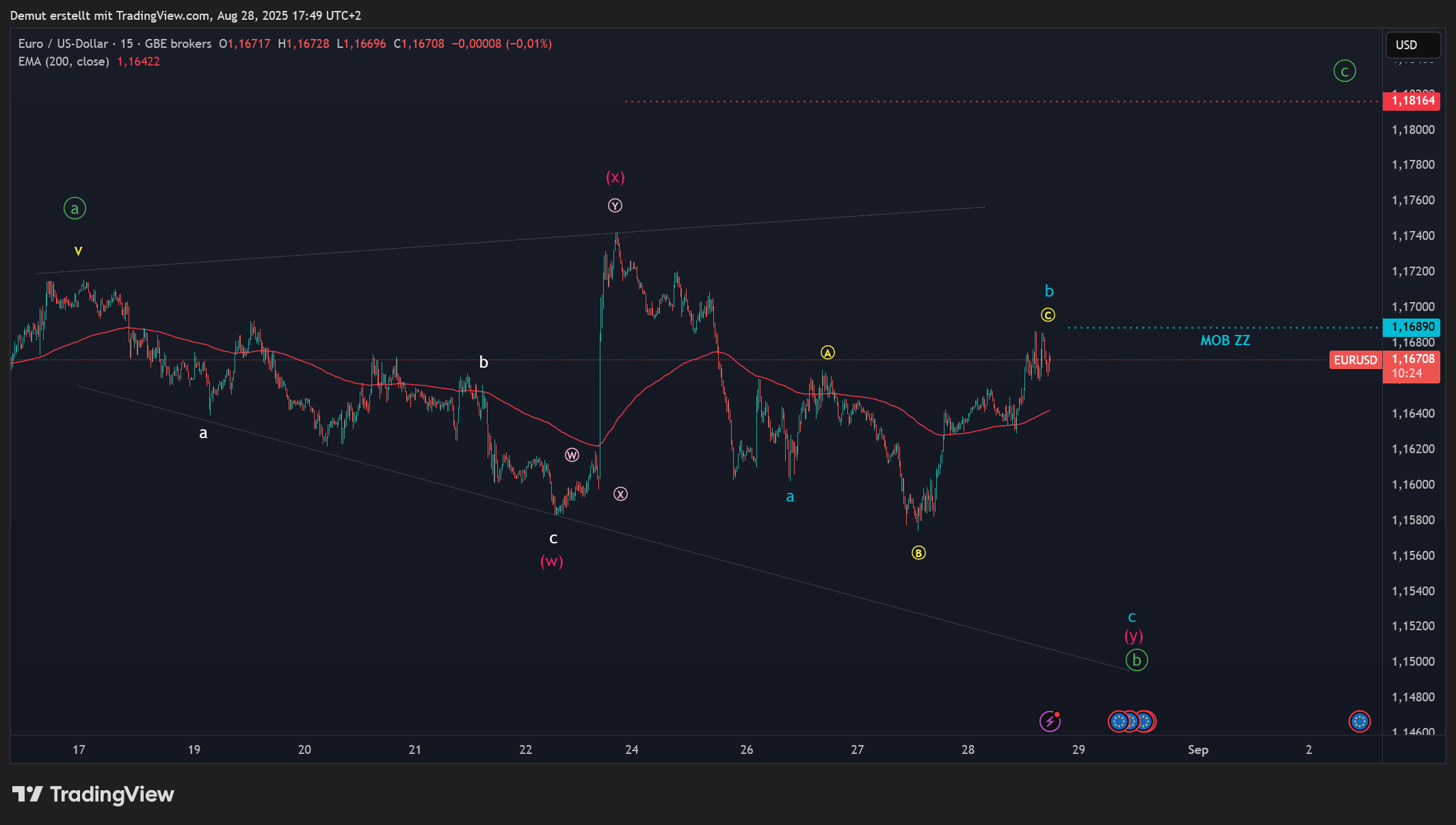The image size is (1456, 825).
Task: Select the yellow circled 'A' wave marker
Action: [828, 353]
